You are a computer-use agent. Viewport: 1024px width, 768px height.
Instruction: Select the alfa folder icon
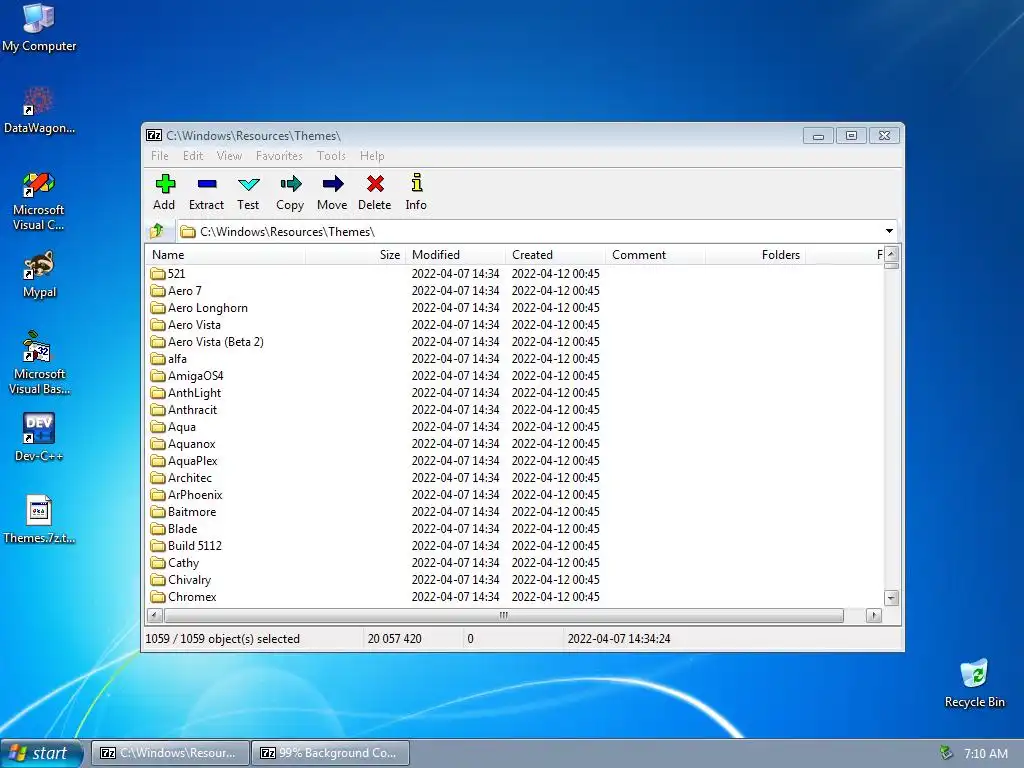157,359
